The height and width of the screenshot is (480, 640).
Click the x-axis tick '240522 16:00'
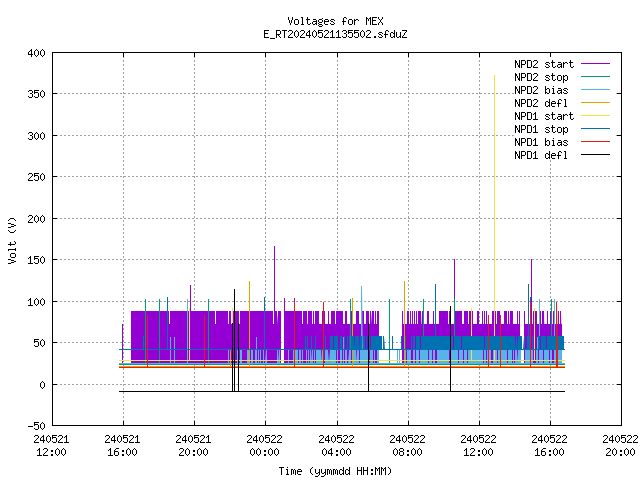pos(549,445)
